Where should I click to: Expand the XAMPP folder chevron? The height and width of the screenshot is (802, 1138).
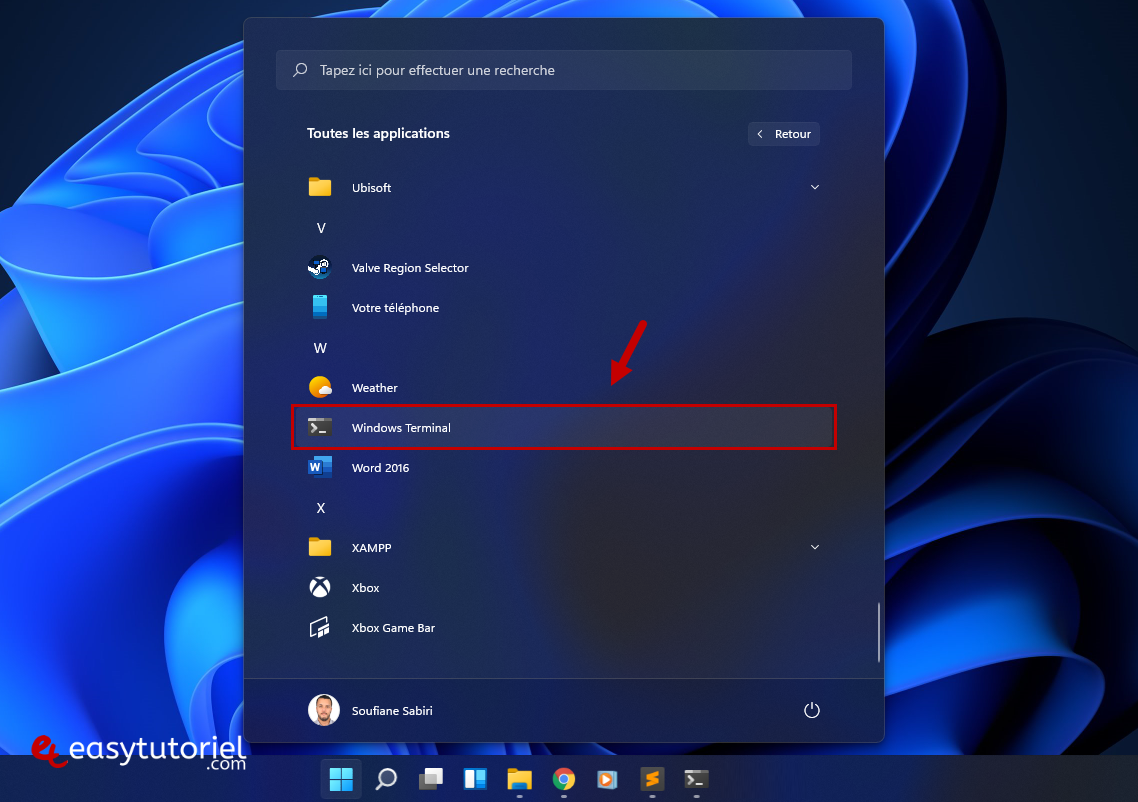(x=814, y=547)
